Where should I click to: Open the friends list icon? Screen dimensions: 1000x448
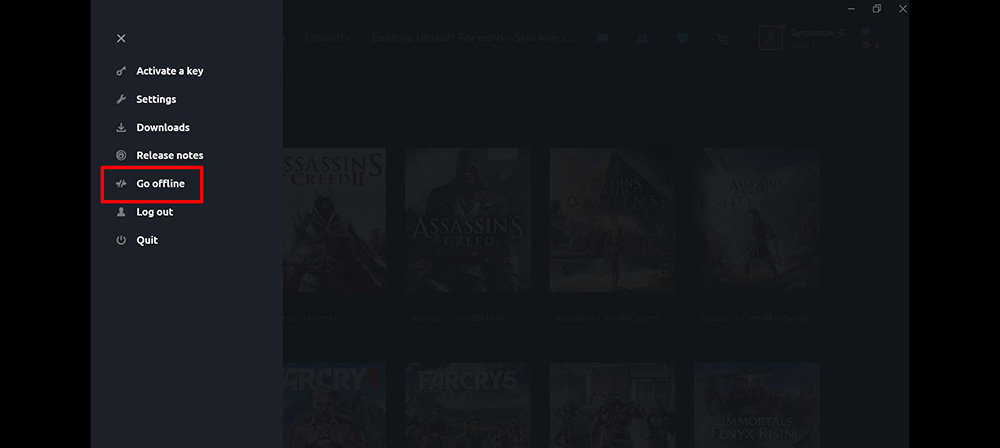(x=642, y=38)
